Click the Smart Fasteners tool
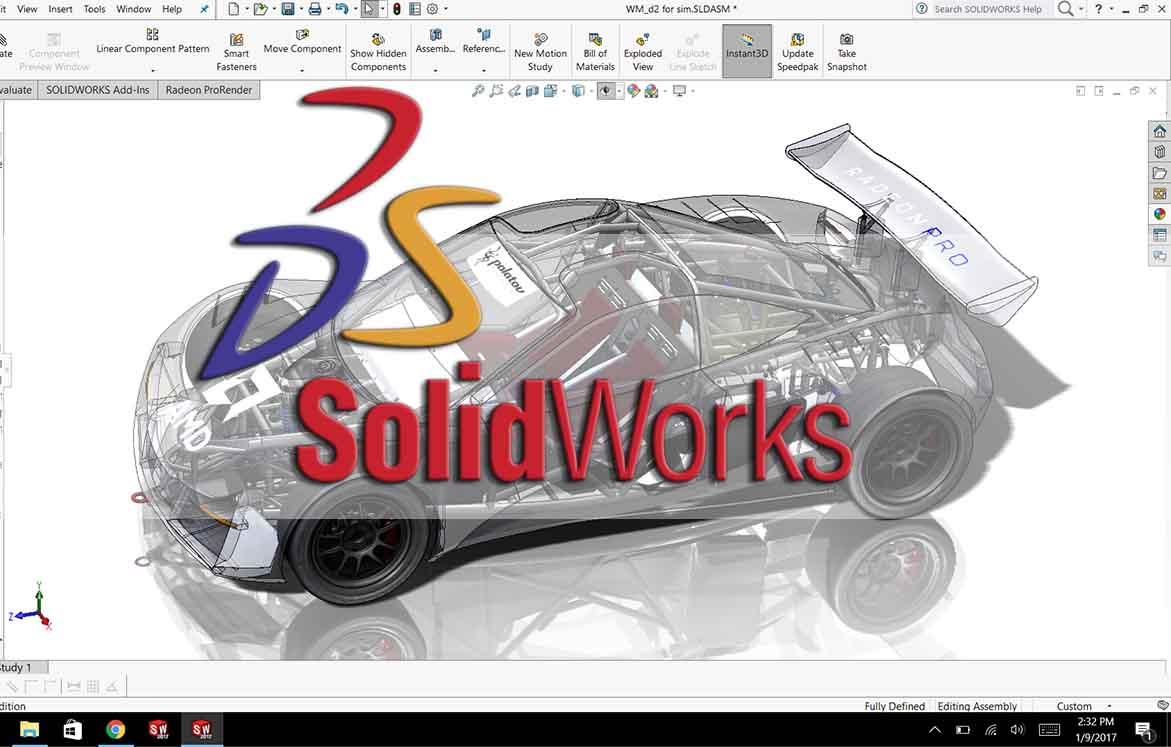Image resolution: width=1171 pixels, height=747 pixels. pos(236,51)
